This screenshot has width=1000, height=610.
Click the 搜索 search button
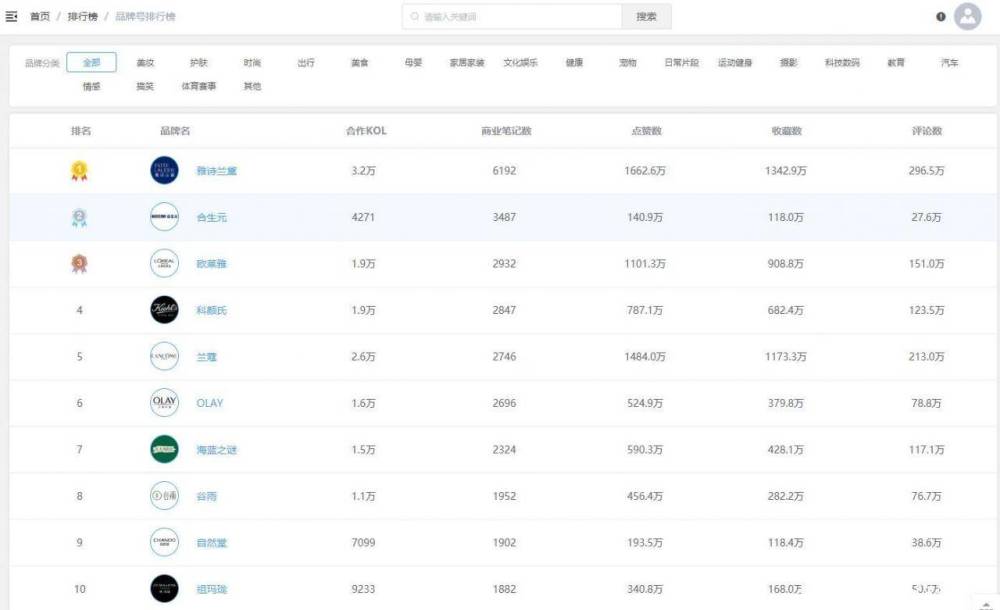coord(646,17)
